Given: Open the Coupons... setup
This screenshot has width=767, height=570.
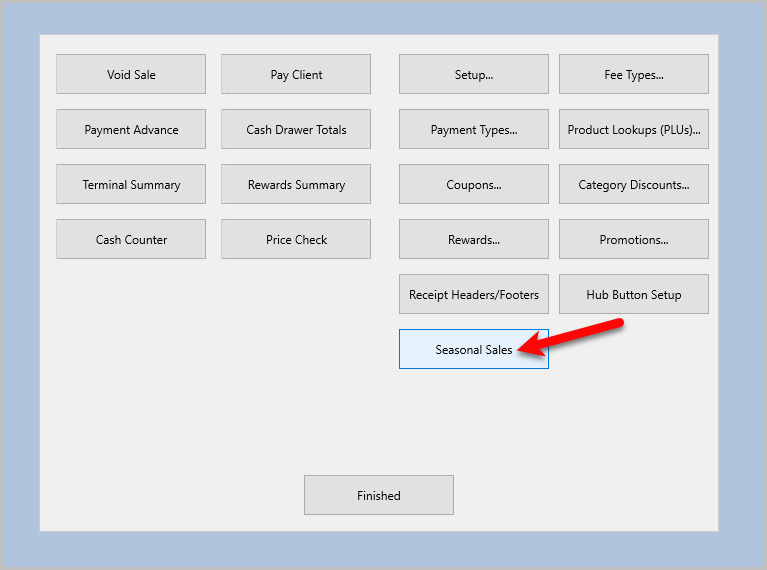Looking at the screenshot, I should 474,184.
